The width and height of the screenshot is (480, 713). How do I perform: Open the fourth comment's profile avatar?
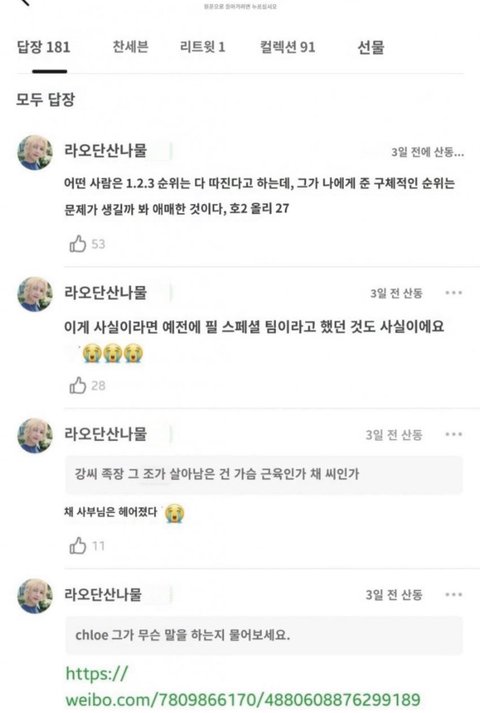[35, 596]
